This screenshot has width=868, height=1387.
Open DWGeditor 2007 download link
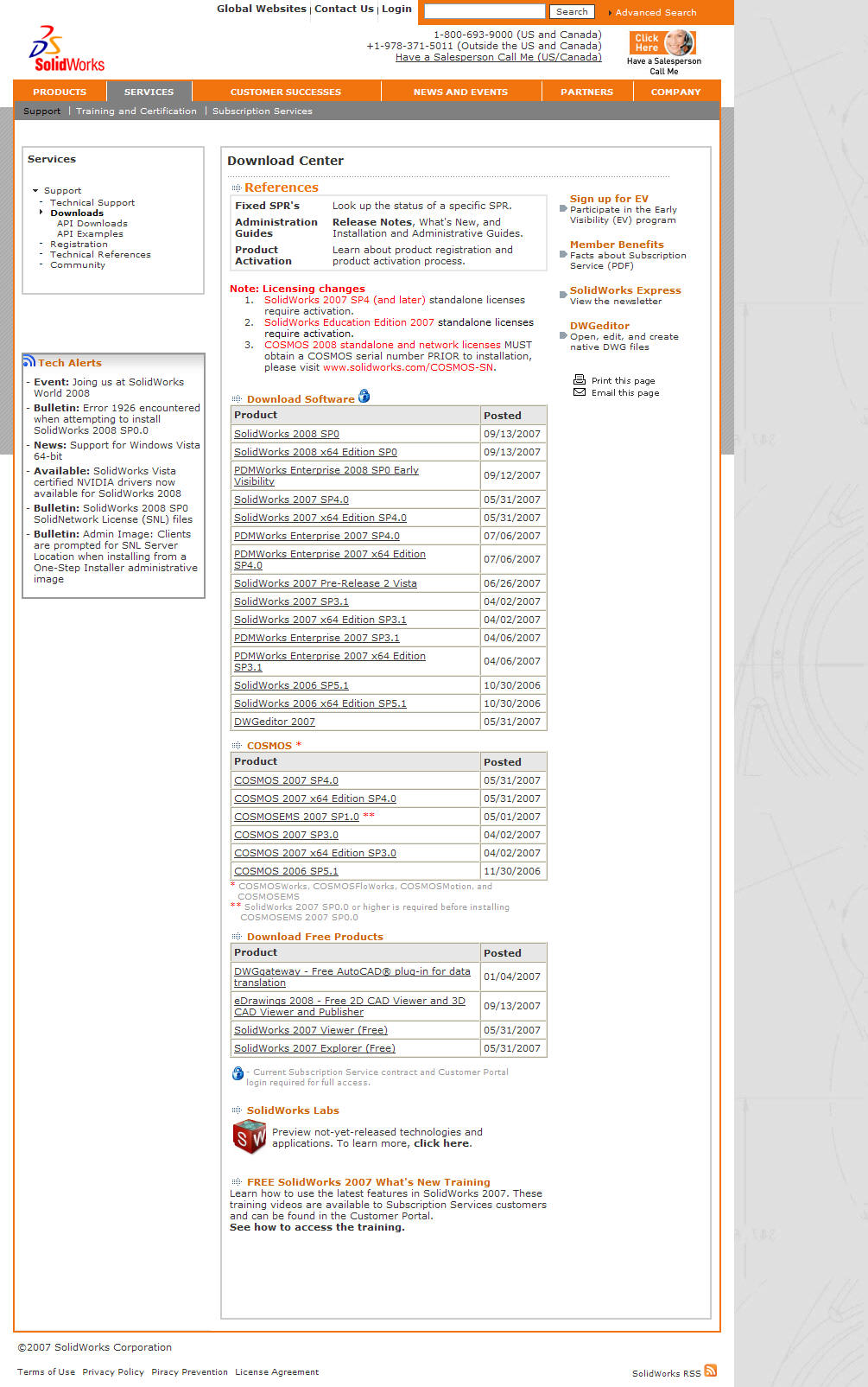point(275,722)
